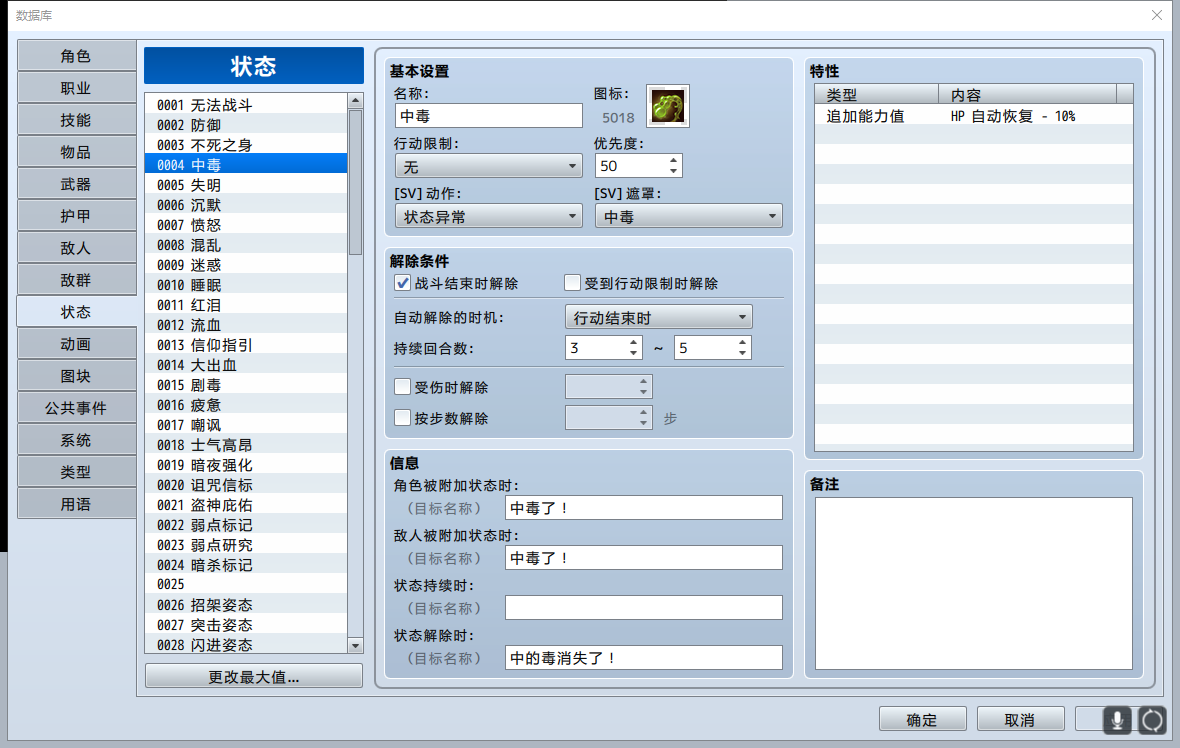Open the 自动解除的时机 dropdown
Viewport: 1180px width, 748px height.
point(658,318)
